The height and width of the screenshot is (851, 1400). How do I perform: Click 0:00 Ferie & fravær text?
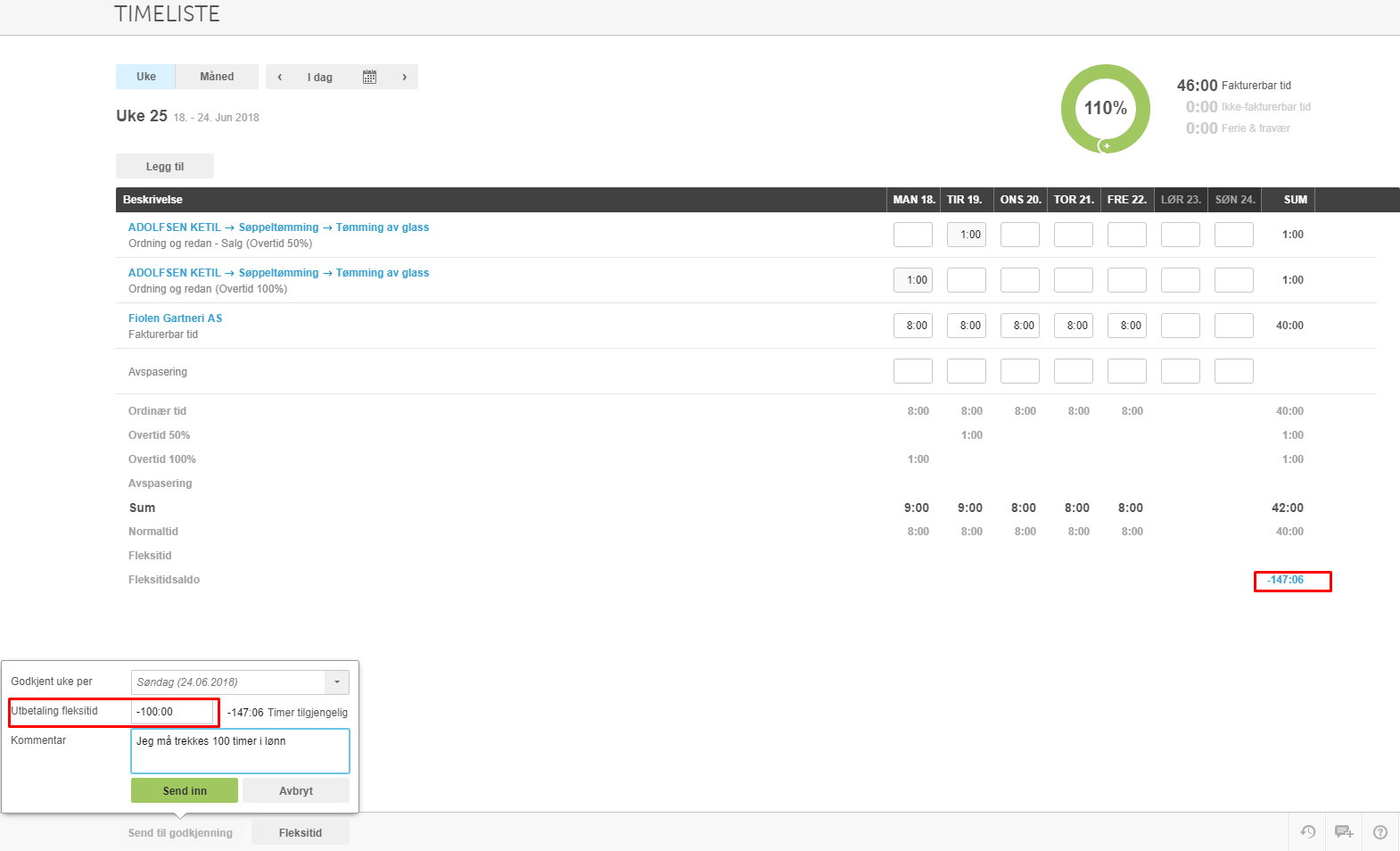point(1238,128)
